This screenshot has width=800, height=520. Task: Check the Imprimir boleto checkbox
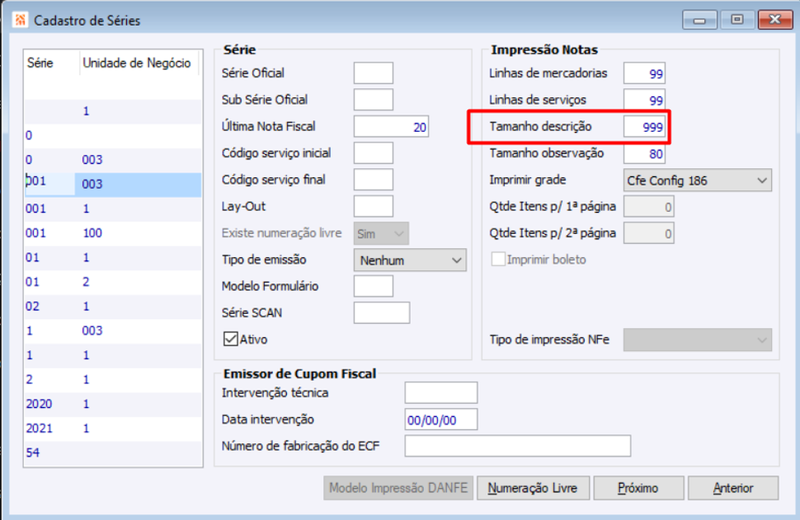498,259
